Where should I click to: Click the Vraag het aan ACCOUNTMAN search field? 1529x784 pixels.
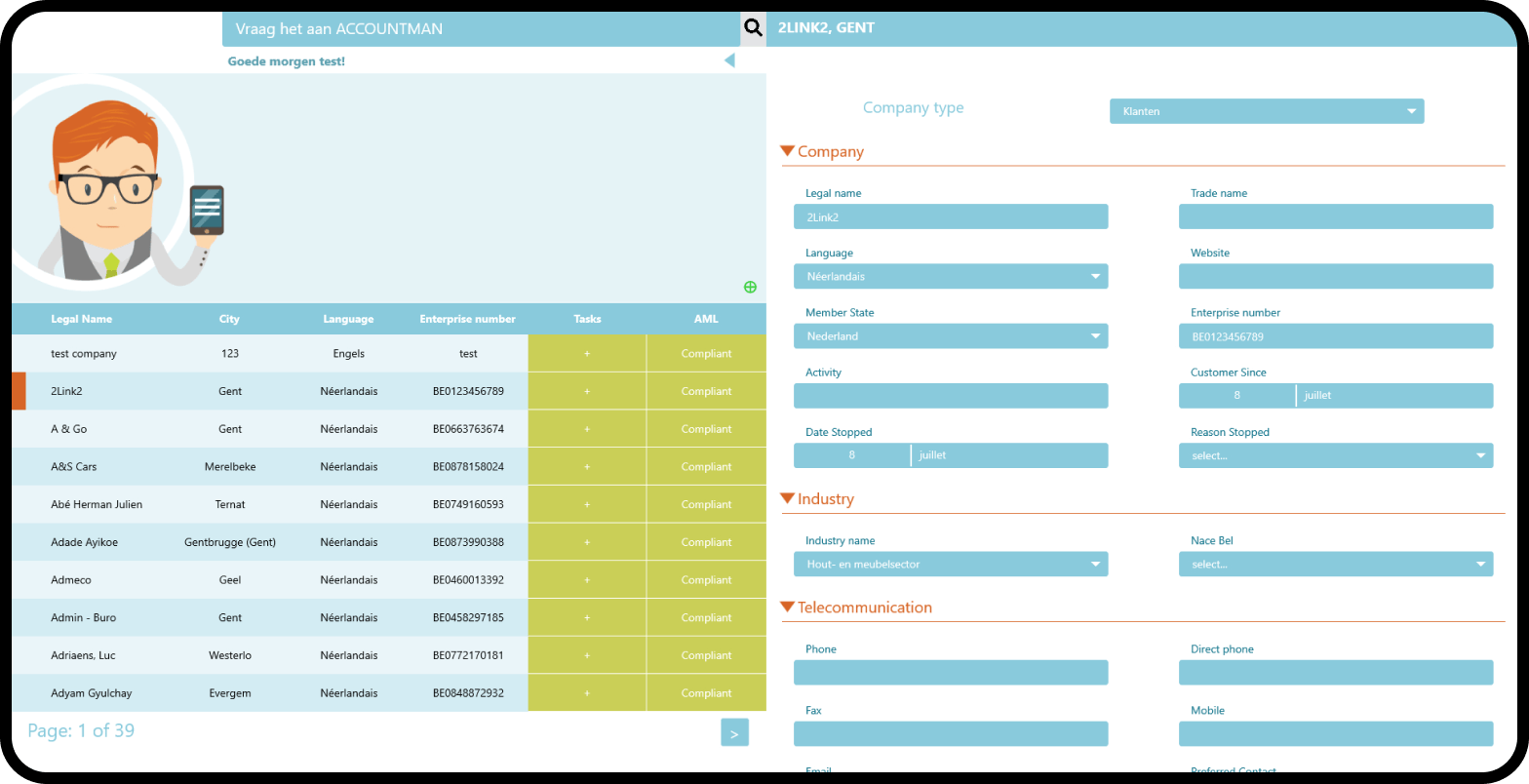tap(481, 29)
